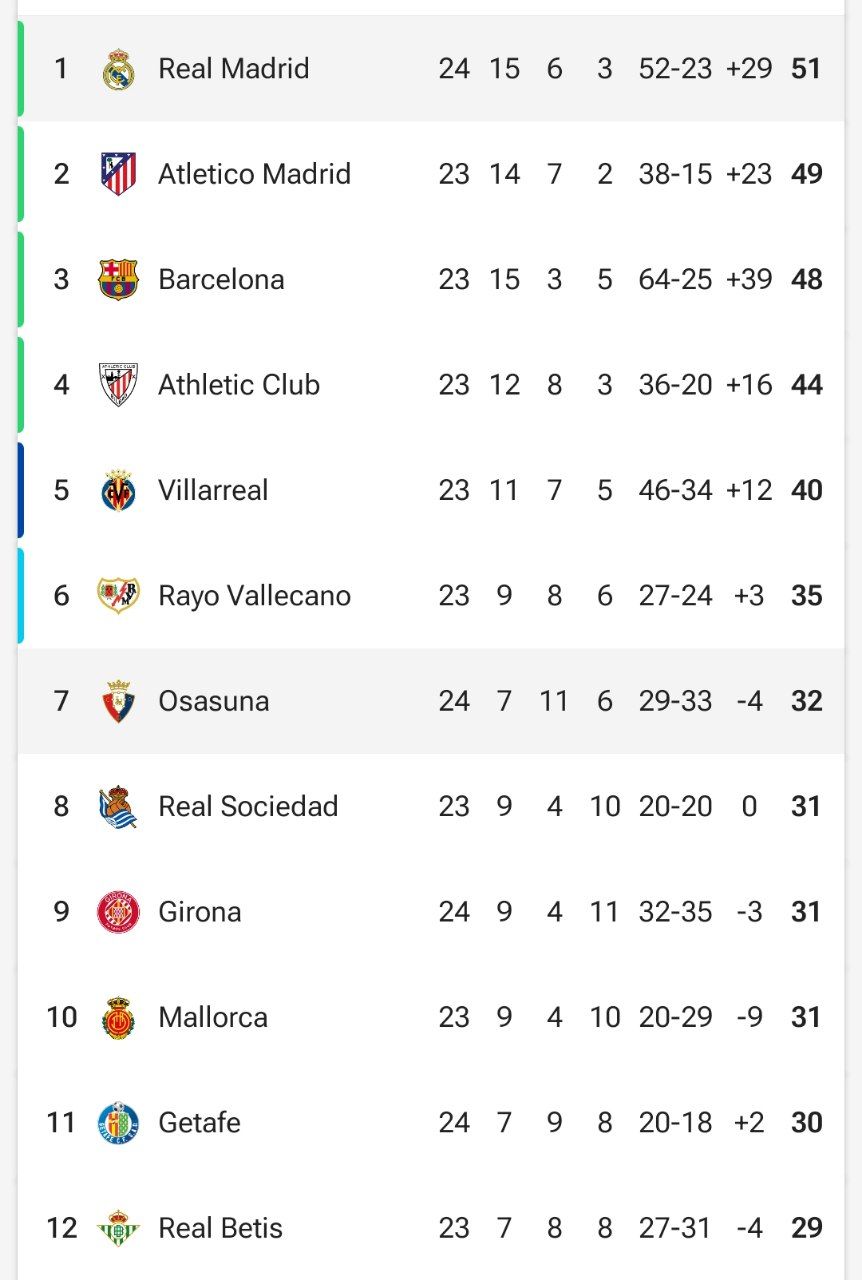862x1280 pixels.
Task: Tap the Getafe blue badge
Action: click(x=118, y=1123)
